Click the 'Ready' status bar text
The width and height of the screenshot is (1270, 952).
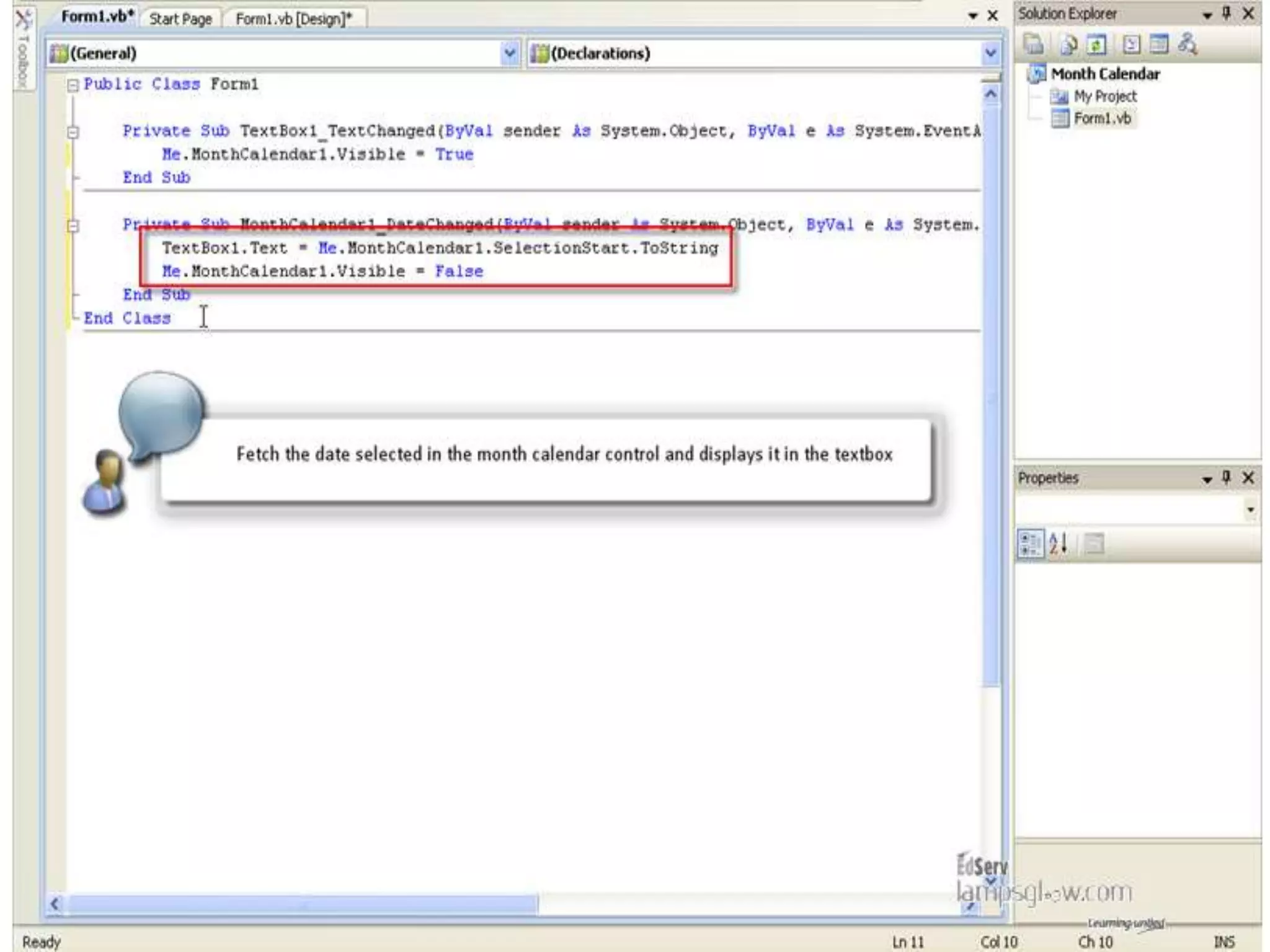pos(42,941)
